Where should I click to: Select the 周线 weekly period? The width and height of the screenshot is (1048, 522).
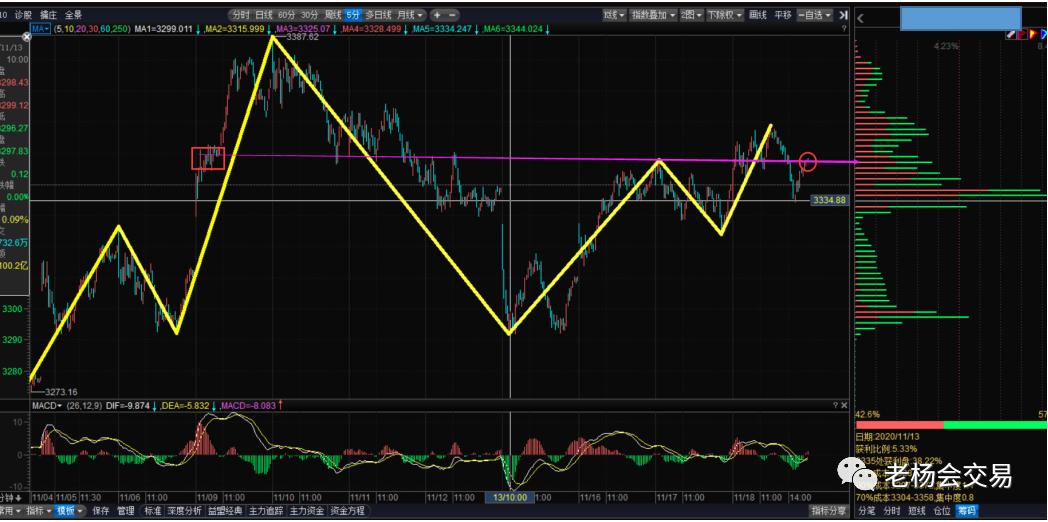(x=333, y=15)
